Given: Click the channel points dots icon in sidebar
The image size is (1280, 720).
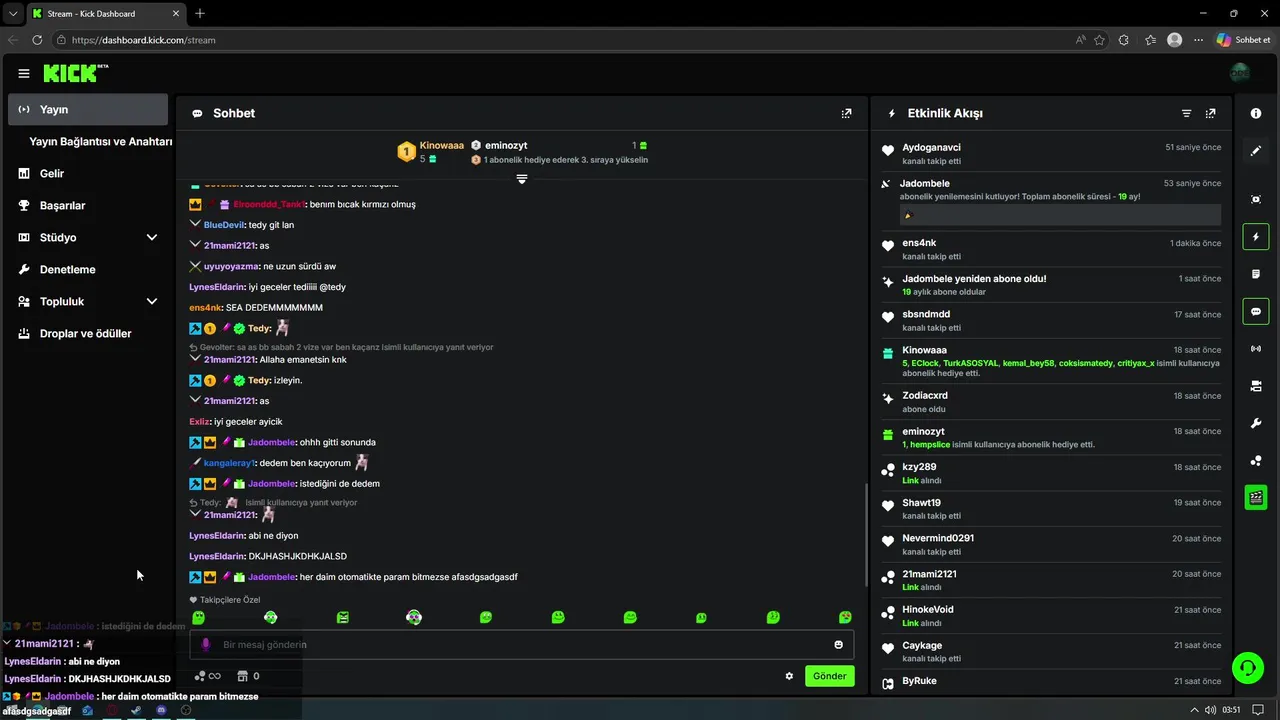Looking at the screenshot, I should coord(1256,461).
